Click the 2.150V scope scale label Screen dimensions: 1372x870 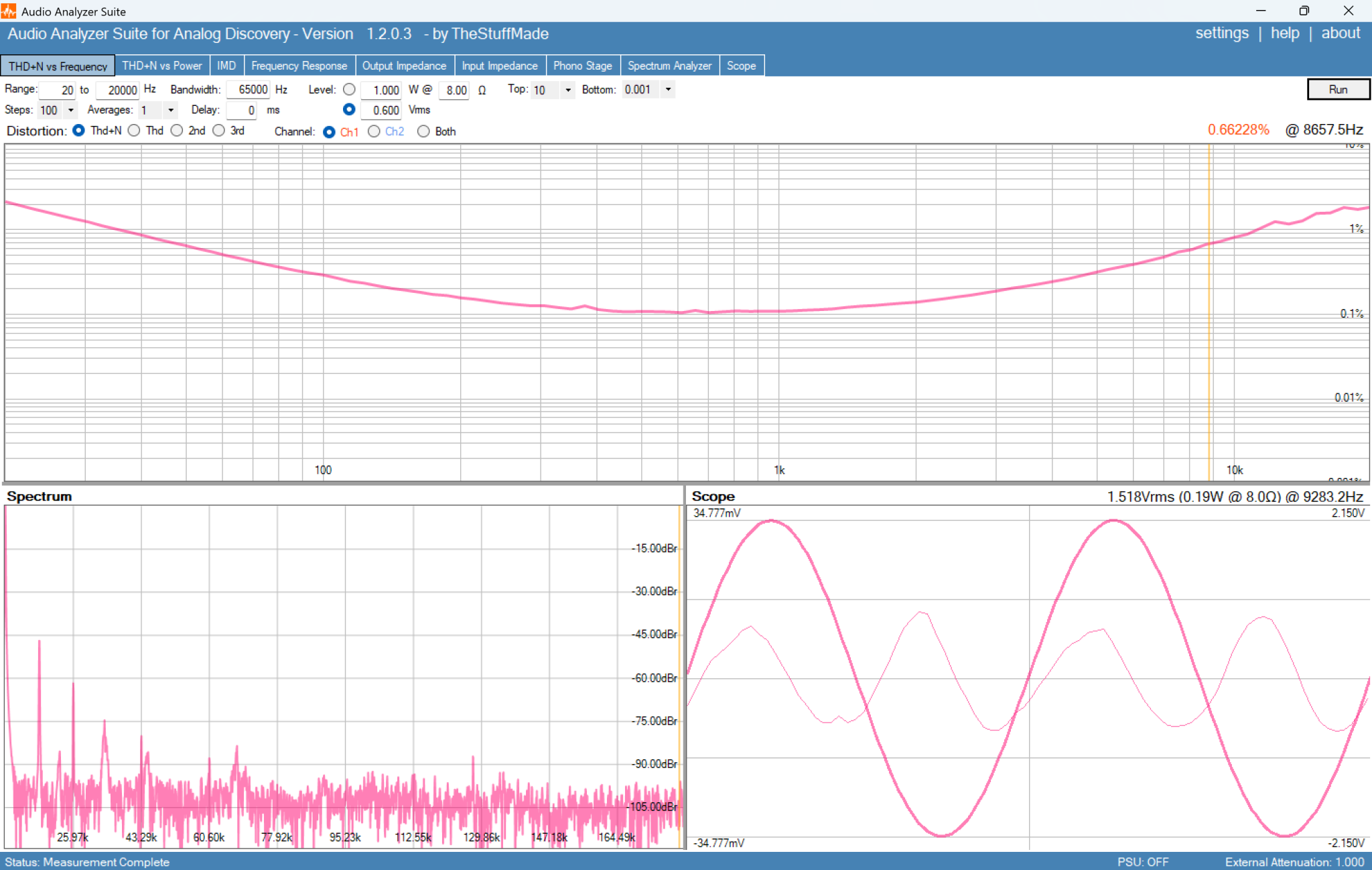pyautogui.click(x=1347, y=513)
